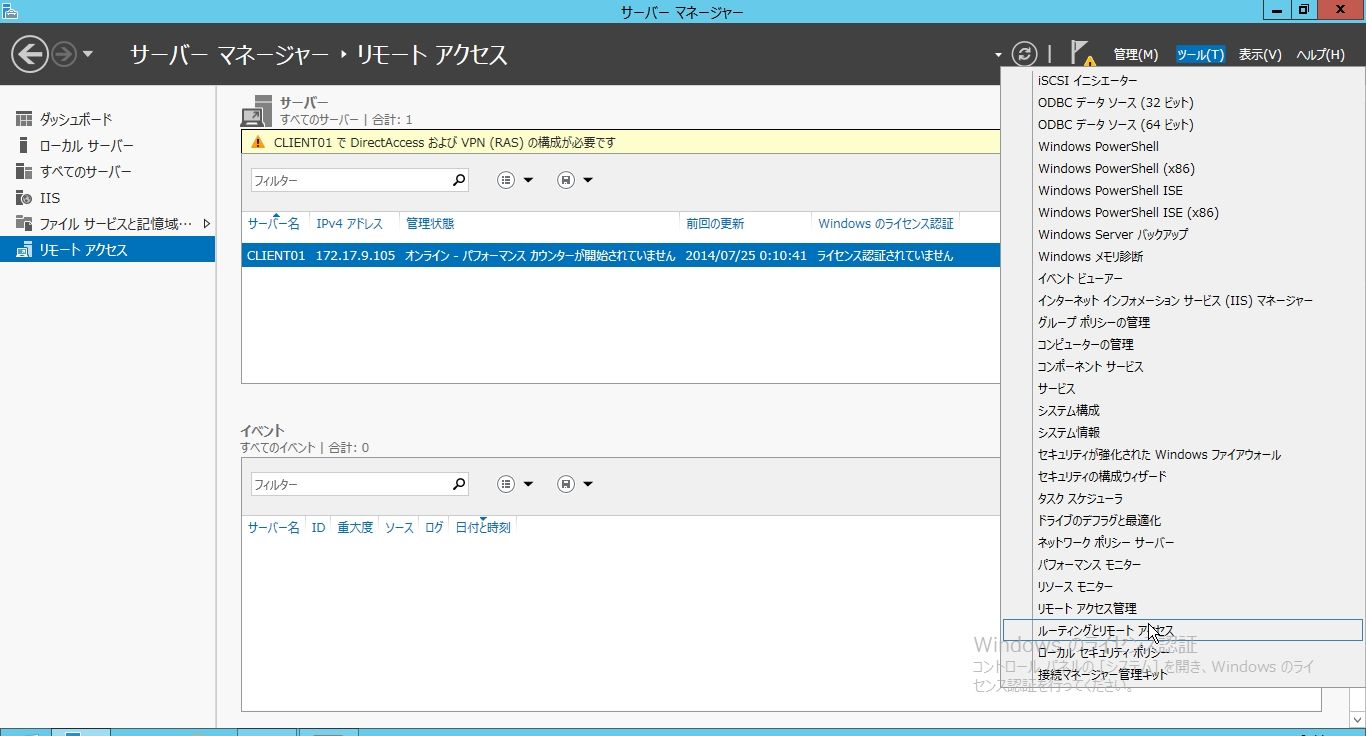Image resolution: width=1366 pixels, height=736 pixels.
Task: Run Windows メモリ診断
Action: click(x=1183, y=257)
